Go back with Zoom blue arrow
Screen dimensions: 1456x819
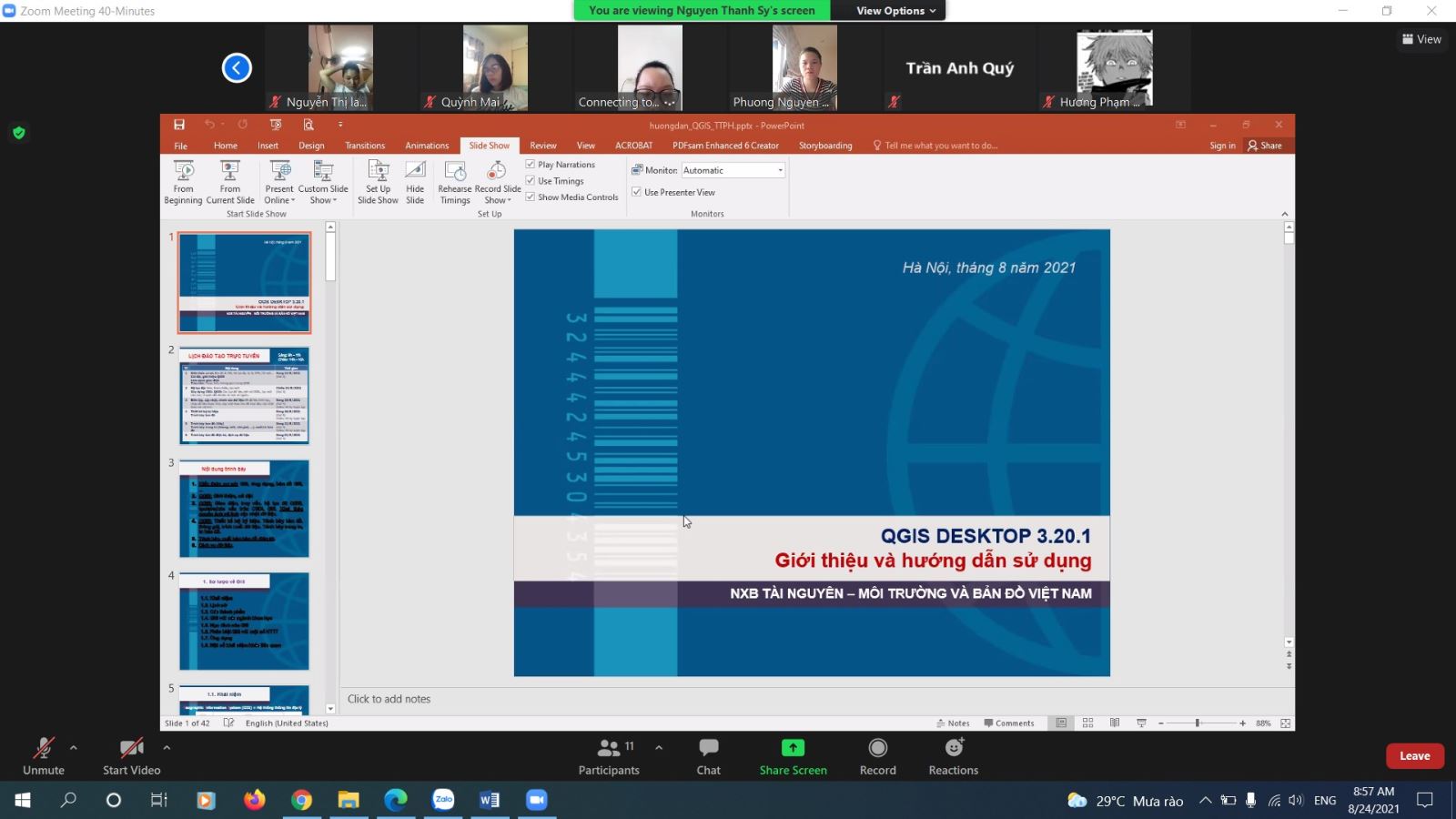click(237, 67)
